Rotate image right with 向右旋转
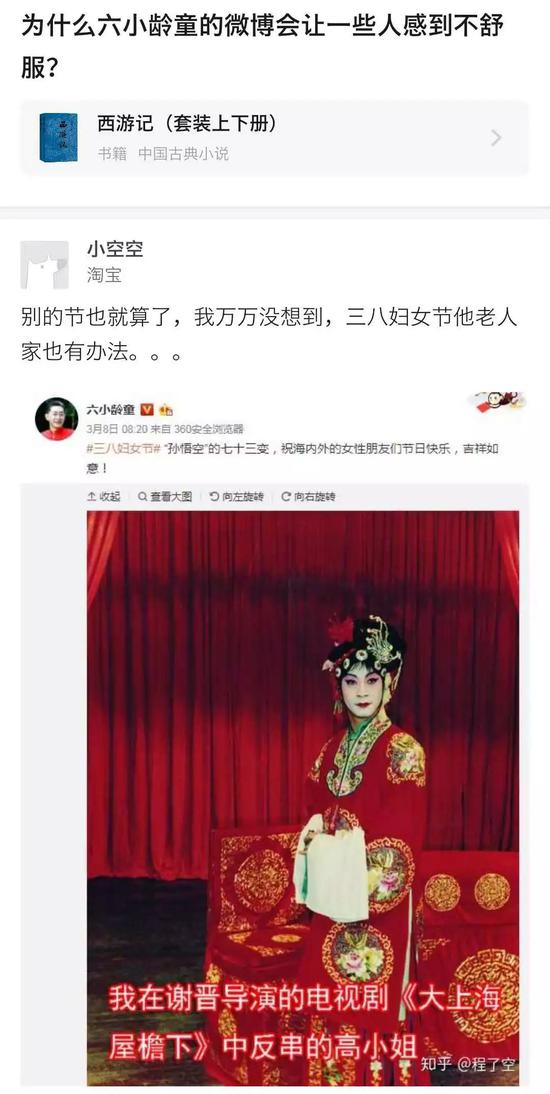Image resolution: width=550 pixels, height=1094 pixels. coord(308,497)
